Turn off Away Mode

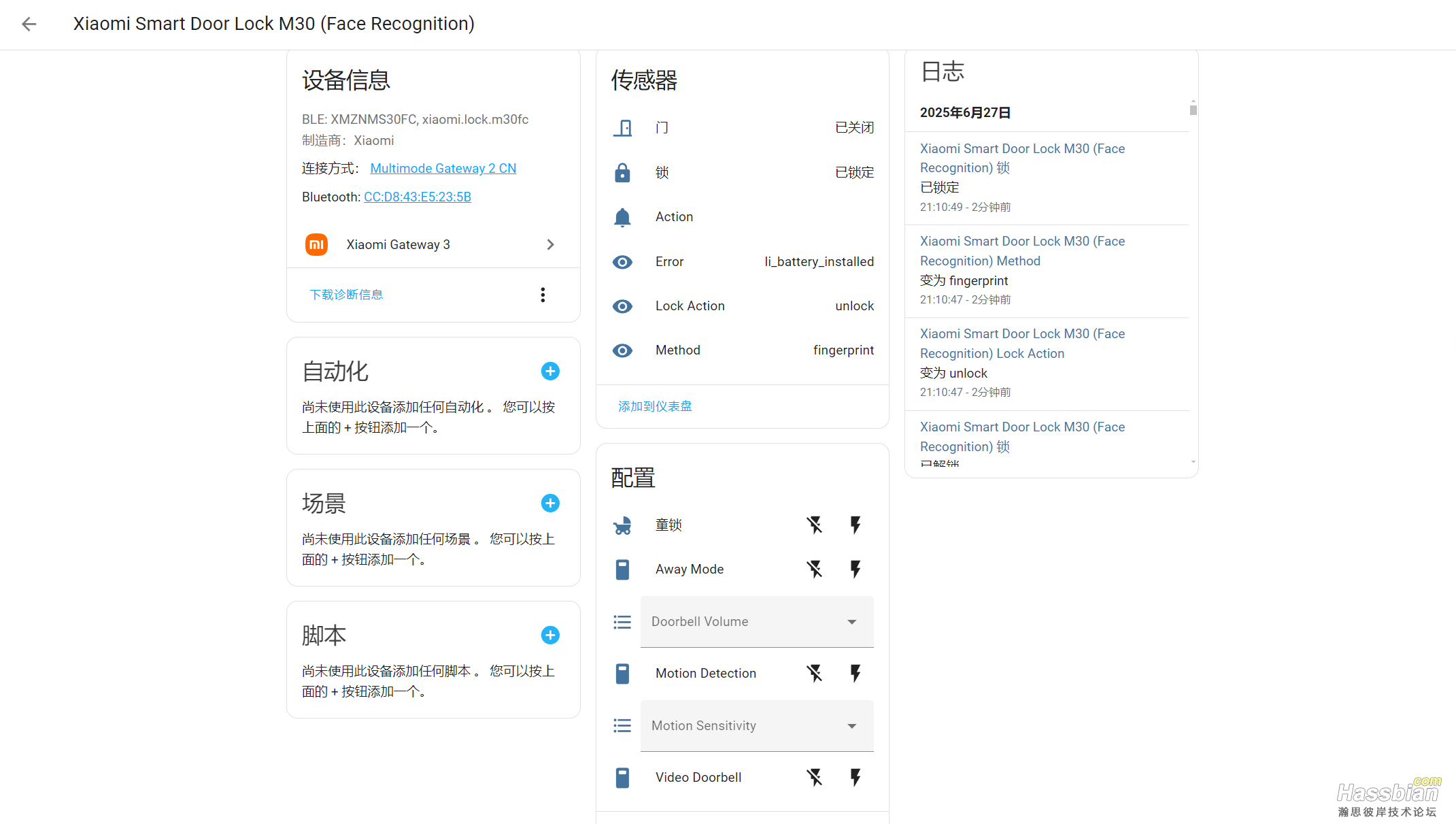click(814, 569)
